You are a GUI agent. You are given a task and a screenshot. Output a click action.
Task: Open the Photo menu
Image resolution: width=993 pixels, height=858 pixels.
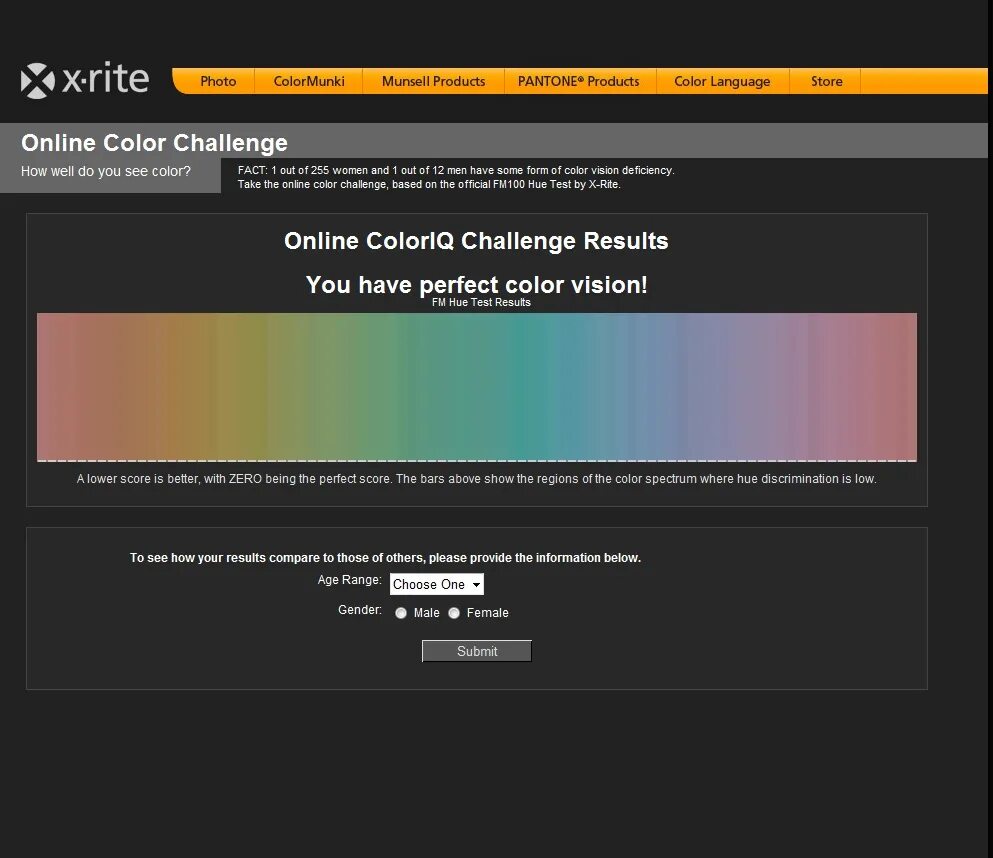[218, 81]
